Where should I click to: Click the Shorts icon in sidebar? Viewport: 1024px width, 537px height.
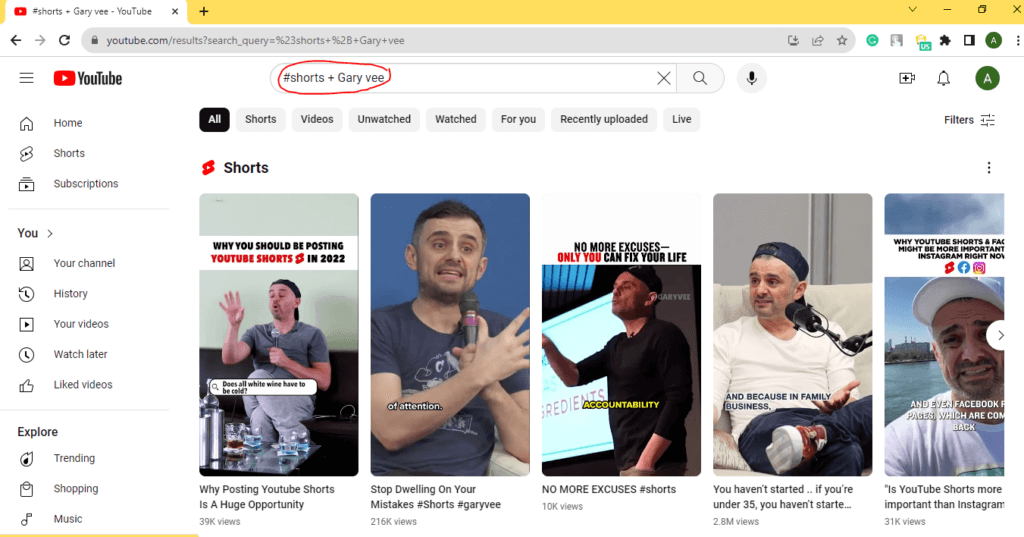pyautogui.click(x=26, y=154)
